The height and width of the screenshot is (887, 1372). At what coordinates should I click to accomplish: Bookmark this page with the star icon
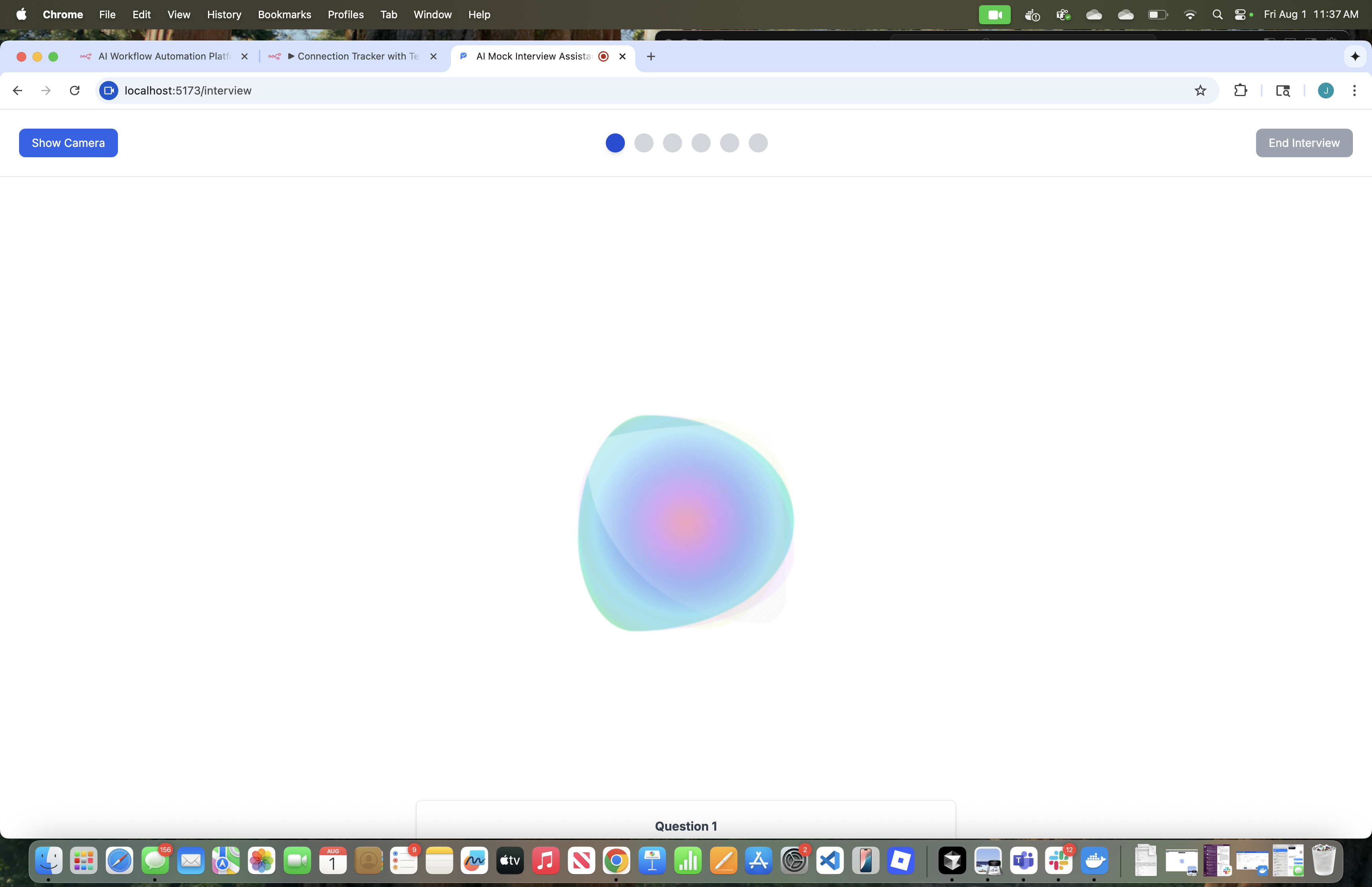point(1200,91)
